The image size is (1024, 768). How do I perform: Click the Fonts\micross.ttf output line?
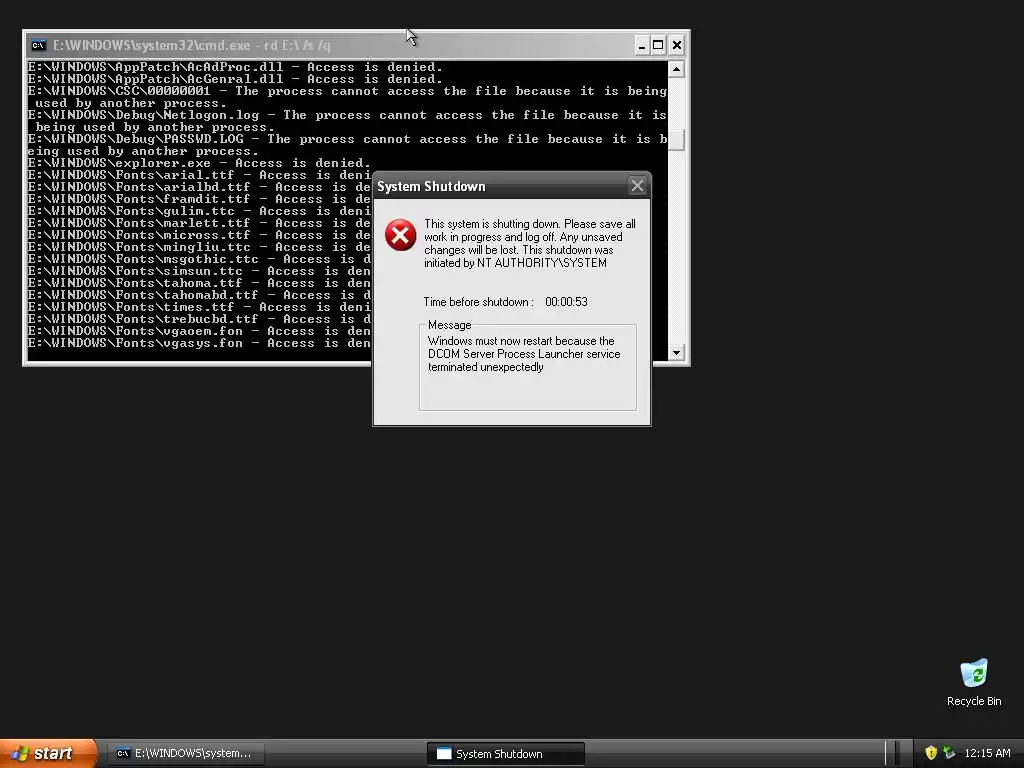pyautogui.click(x=199, y=235)
